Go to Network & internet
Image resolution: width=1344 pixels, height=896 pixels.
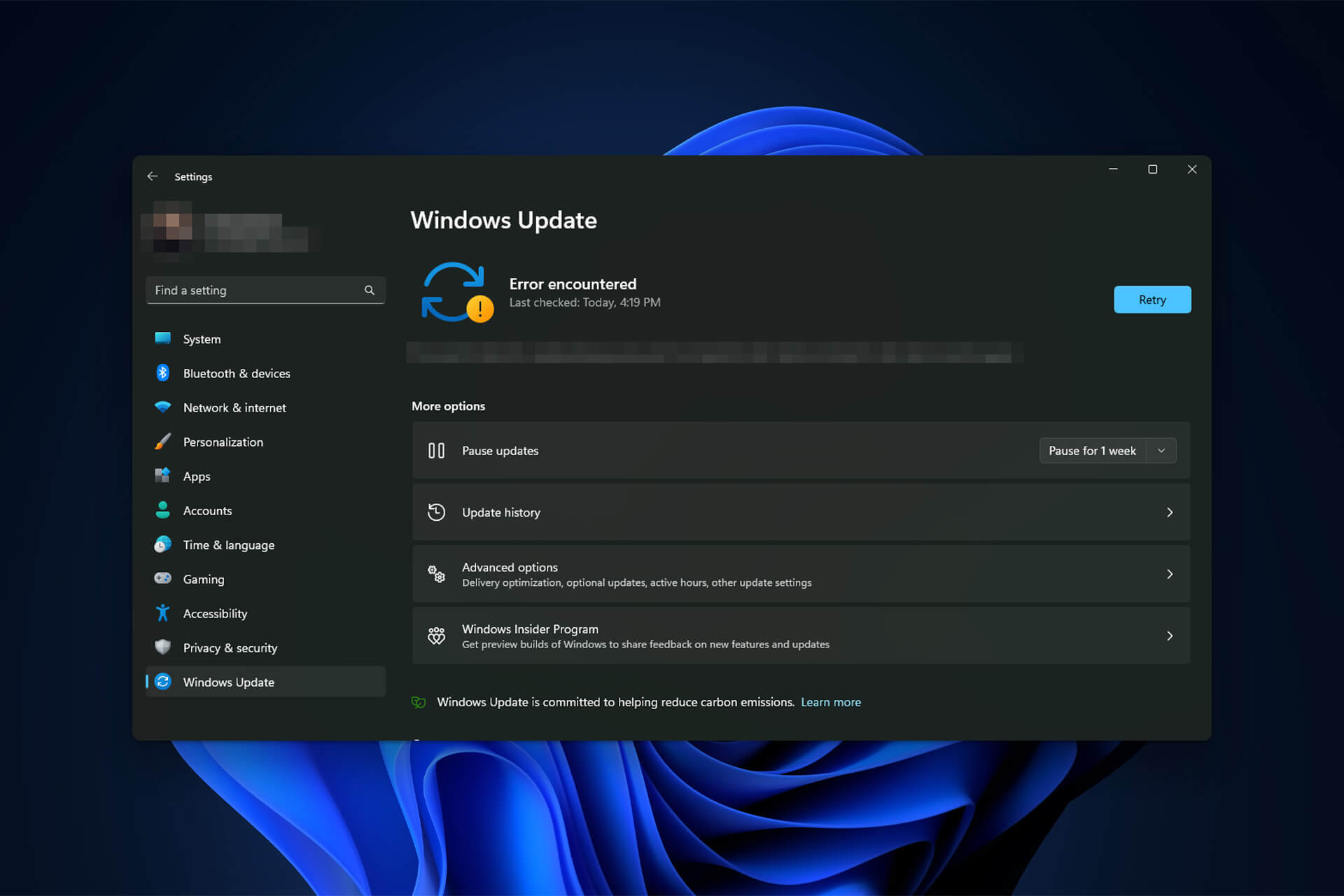click(x=265, y=407)
